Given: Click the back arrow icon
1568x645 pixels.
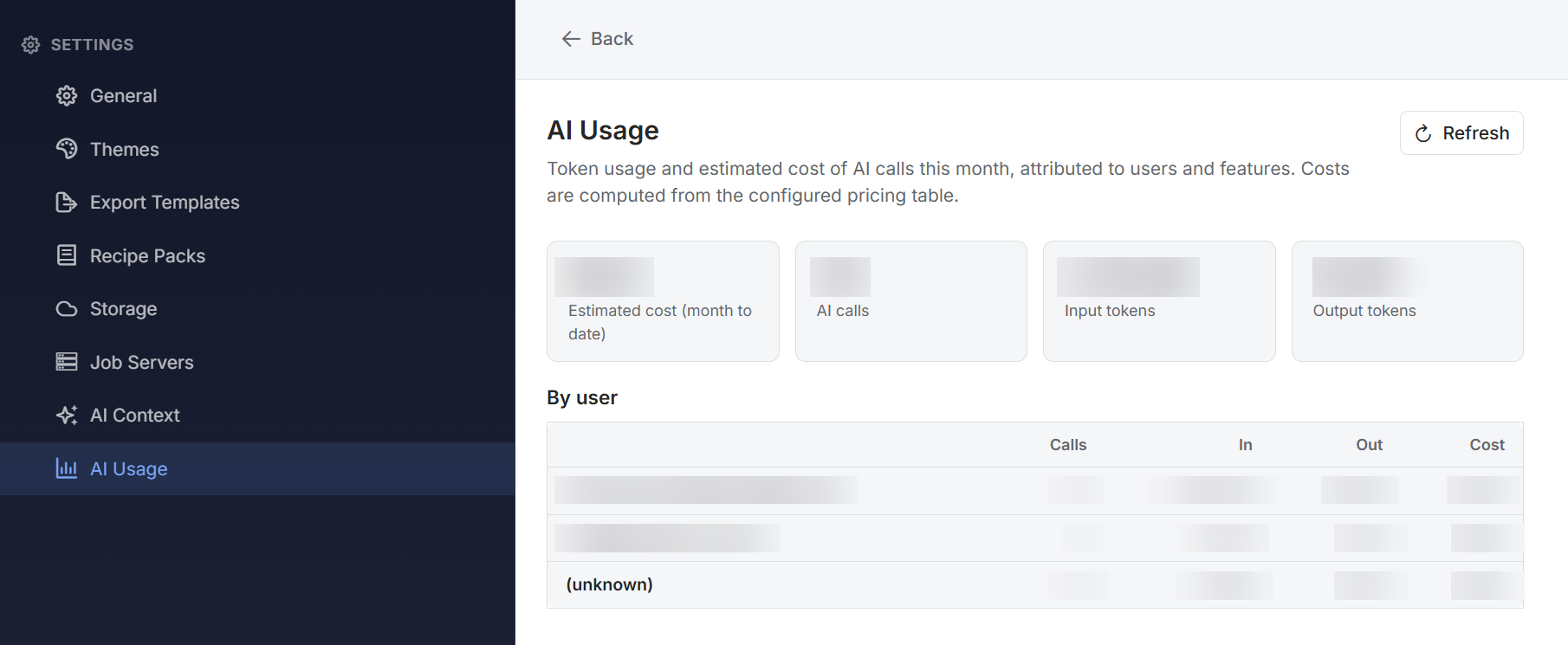Looking at the screenshot, I should (571, 39).
